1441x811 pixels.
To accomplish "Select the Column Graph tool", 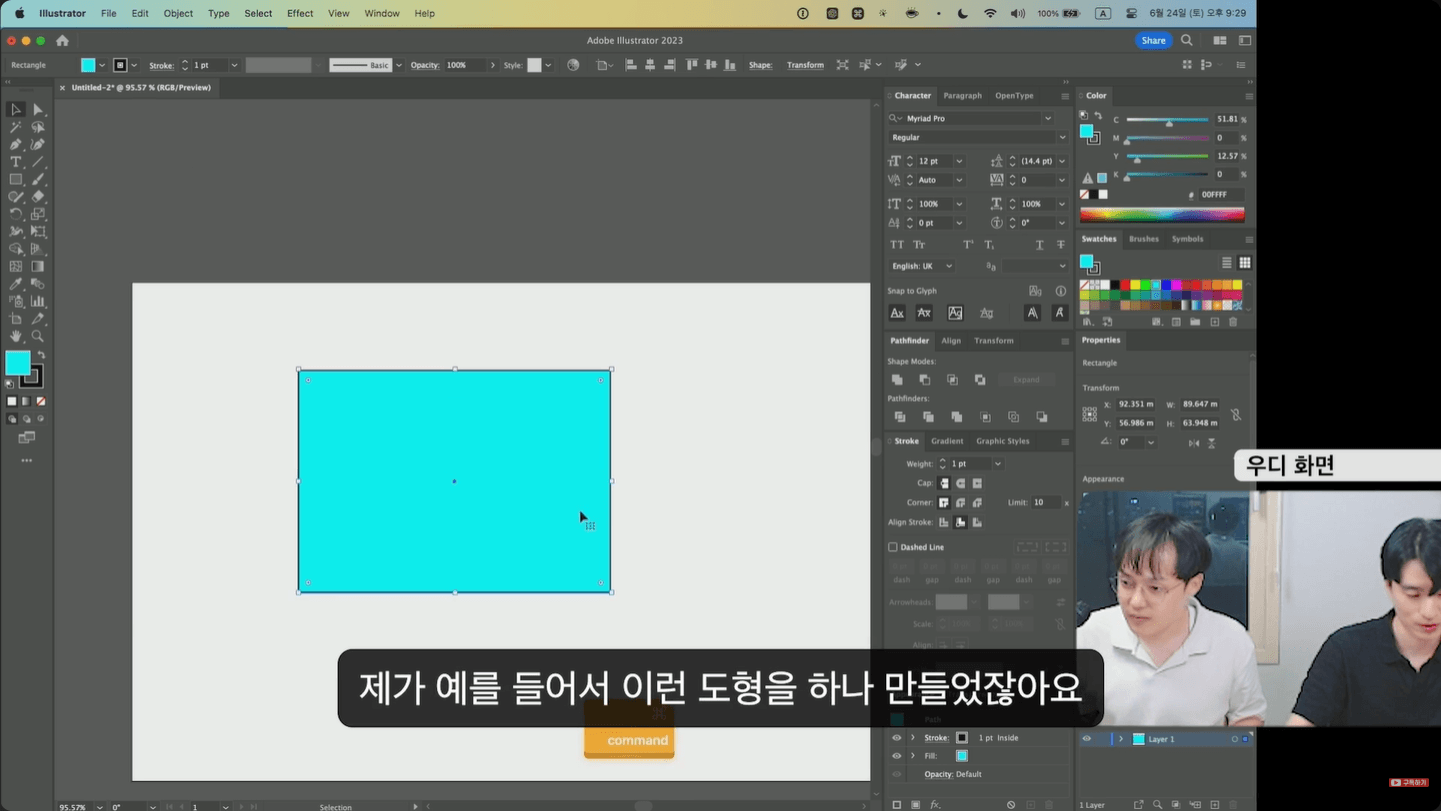I will pos(38,301).
